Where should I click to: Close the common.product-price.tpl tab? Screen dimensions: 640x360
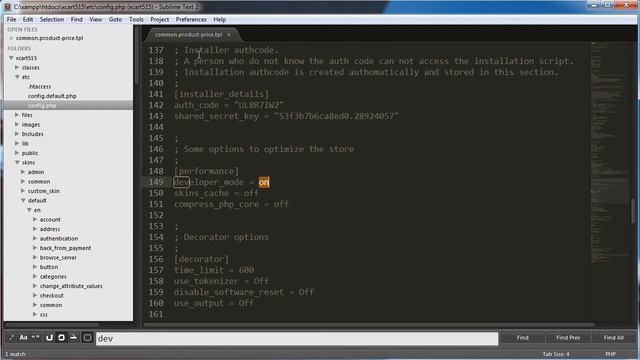point(229,35)
